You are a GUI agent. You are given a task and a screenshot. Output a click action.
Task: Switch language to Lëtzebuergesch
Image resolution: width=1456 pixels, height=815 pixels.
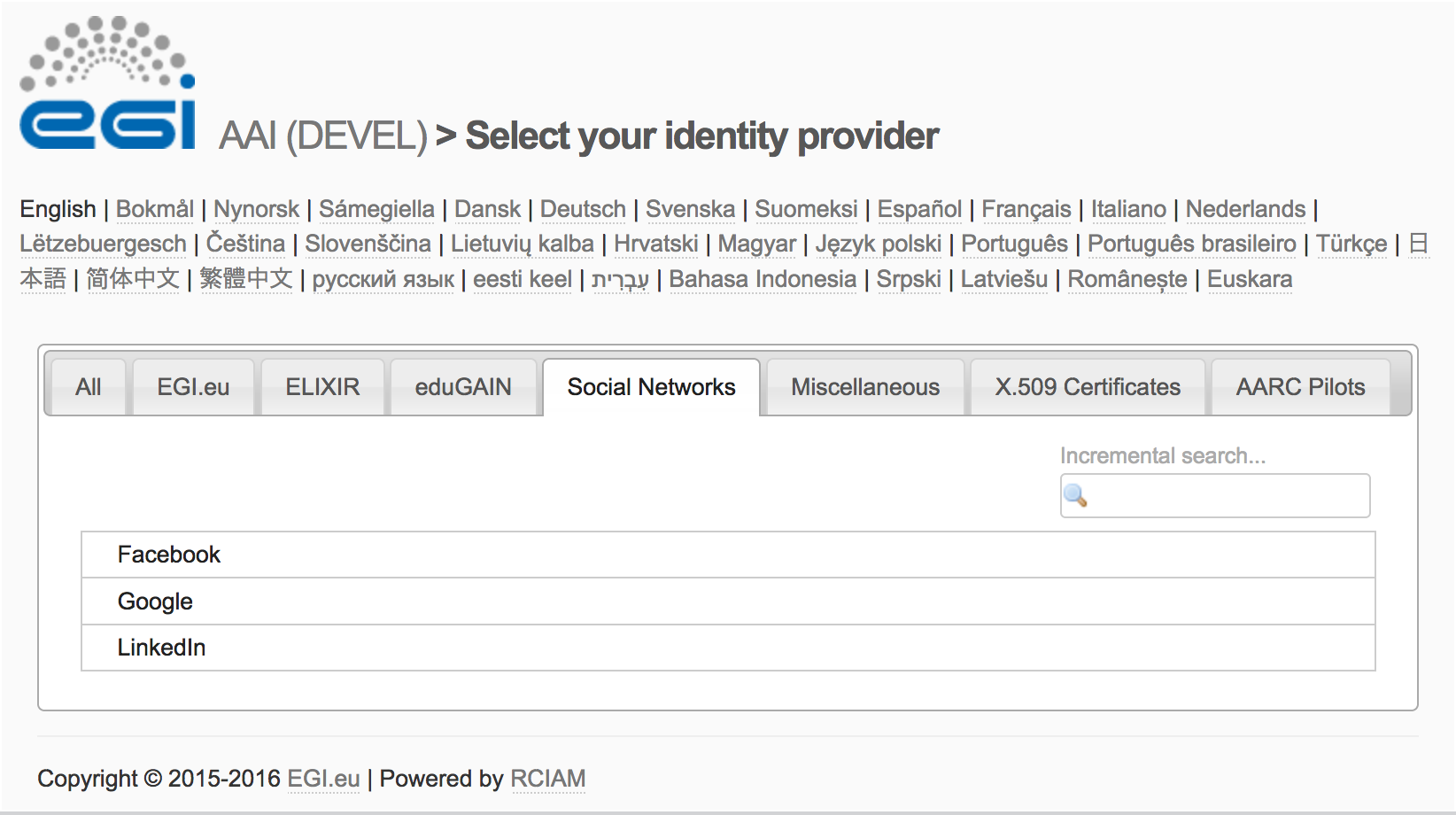click(103, 244)
